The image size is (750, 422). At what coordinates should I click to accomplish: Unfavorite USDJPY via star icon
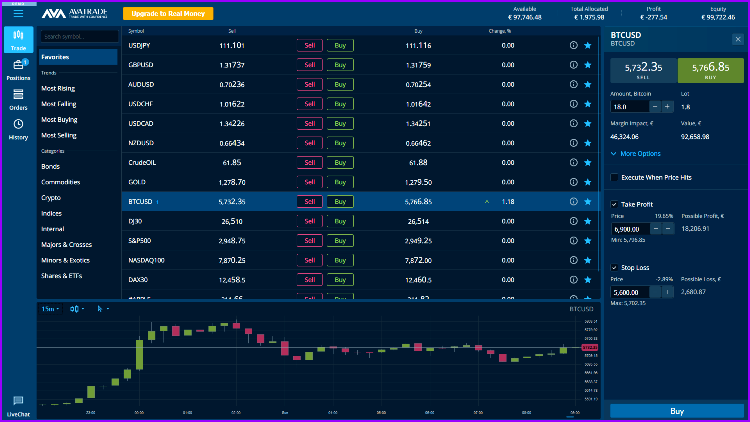pos(588,45)
